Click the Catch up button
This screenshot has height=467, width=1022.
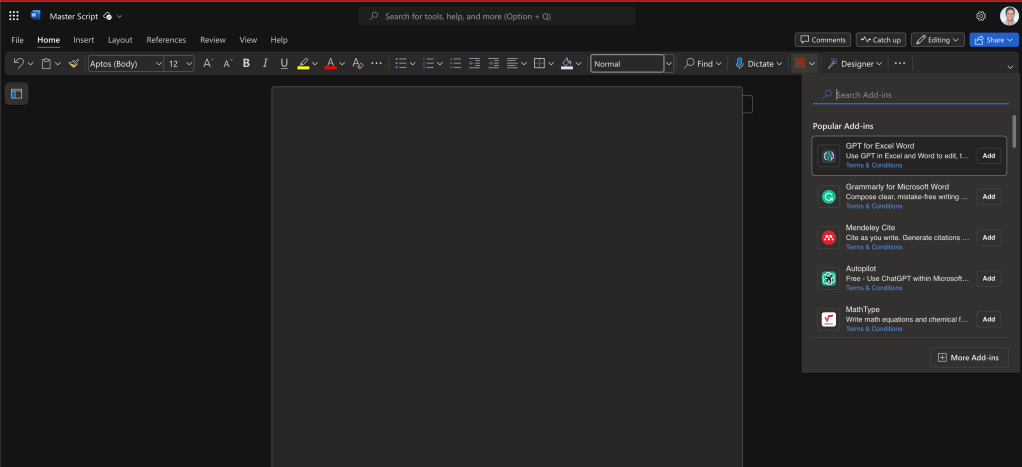(881, 40)
